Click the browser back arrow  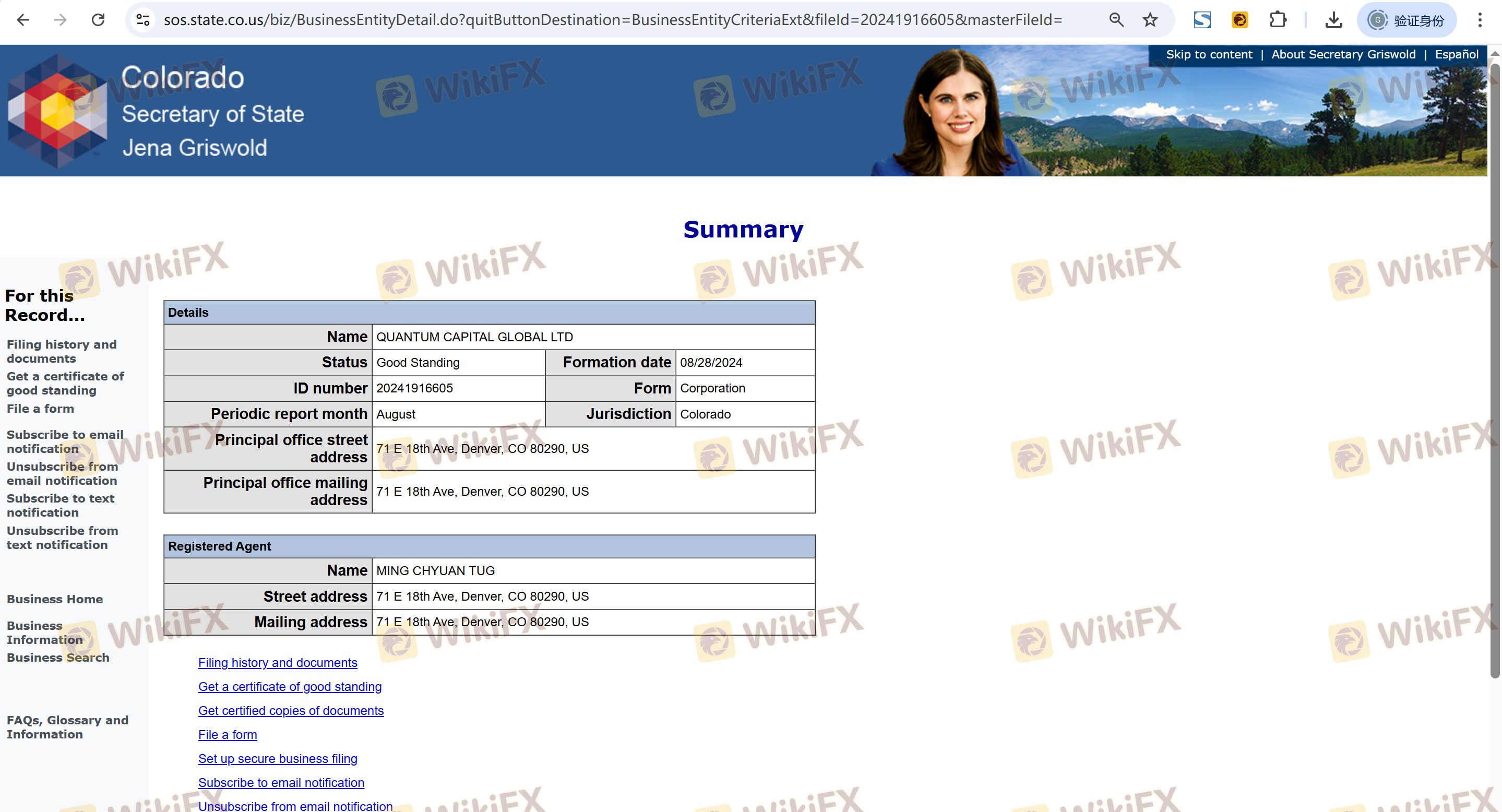pos(23,20)
